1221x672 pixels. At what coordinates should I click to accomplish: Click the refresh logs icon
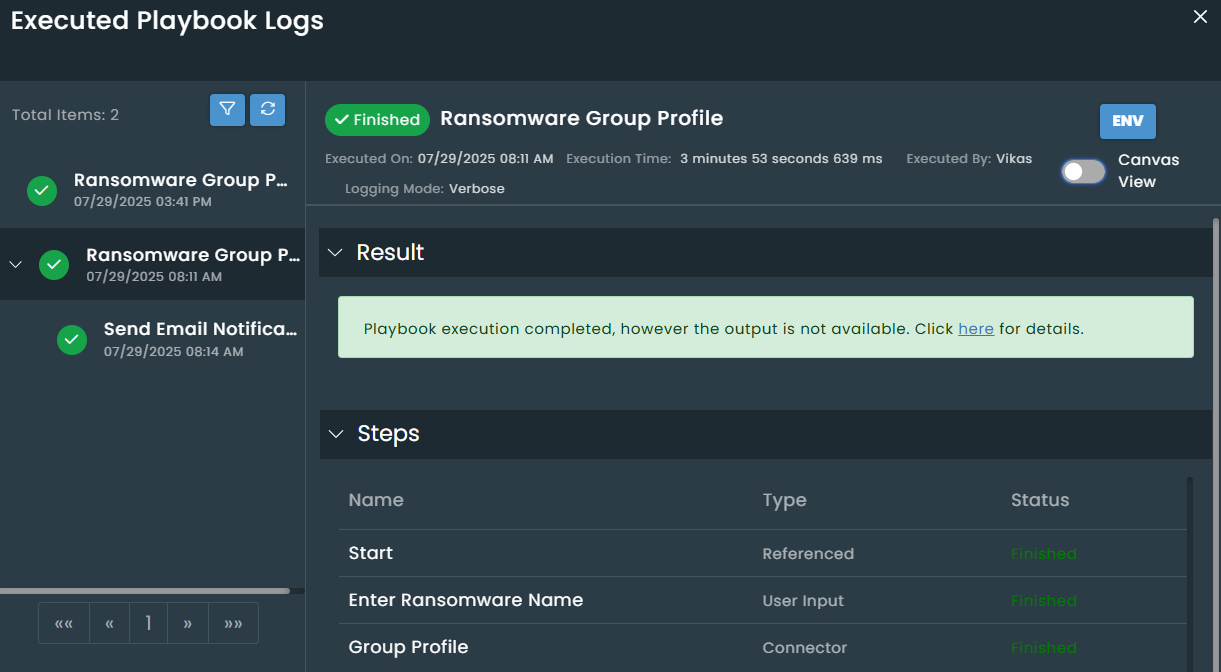pos(267,110)
